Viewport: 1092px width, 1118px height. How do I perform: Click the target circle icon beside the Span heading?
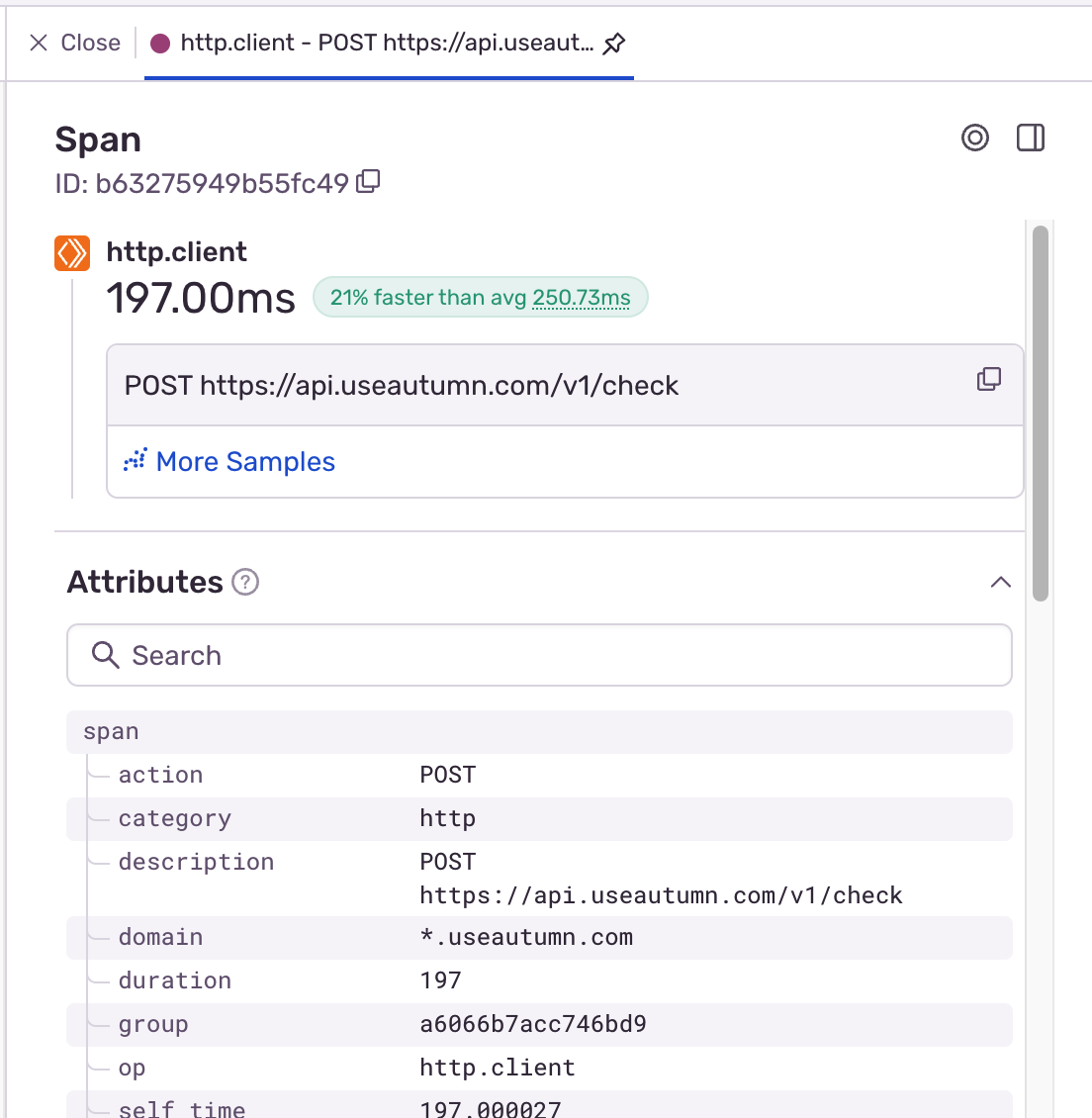974,138
